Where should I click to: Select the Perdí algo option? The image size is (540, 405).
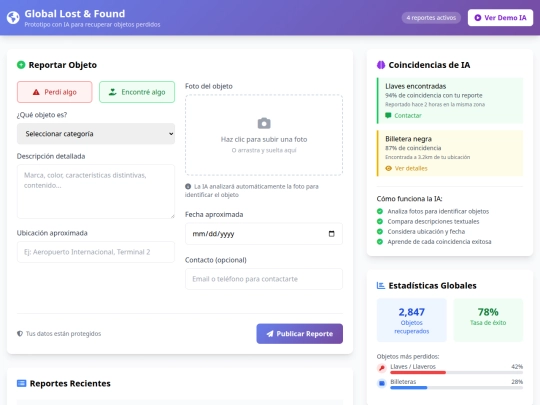click(54, 92)
